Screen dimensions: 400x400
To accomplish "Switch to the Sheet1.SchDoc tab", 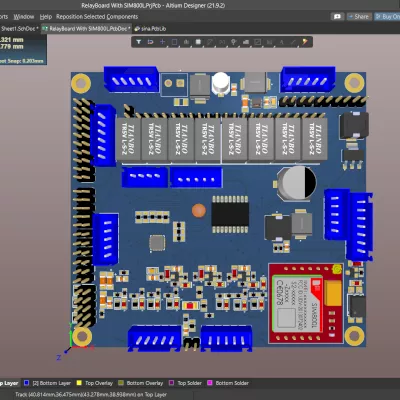I will coord(20,29).
